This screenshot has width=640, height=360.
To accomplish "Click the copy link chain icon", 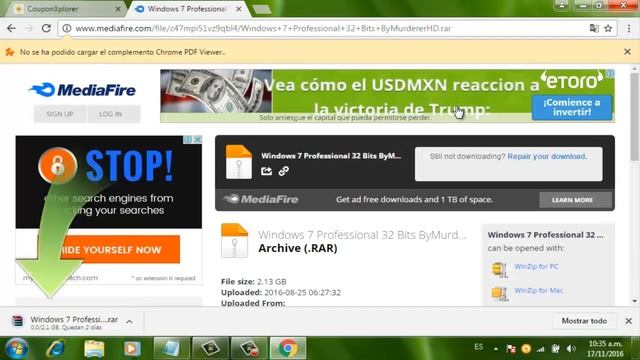I will click(x=284, y=171).
